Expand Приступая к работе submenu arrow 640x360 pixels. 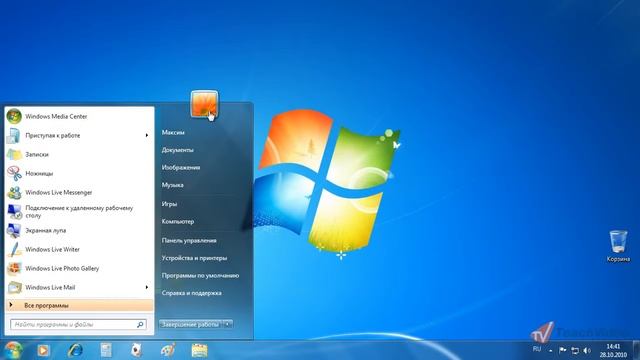[x=147, y=135]
